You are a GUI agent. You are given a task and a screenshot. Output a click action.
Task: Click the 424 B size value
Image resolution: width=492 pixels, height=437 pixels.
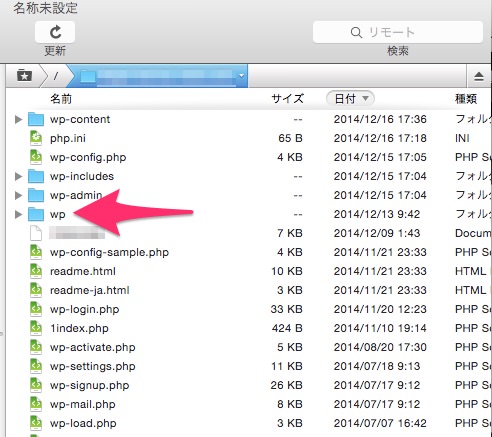tap(287, 328)
